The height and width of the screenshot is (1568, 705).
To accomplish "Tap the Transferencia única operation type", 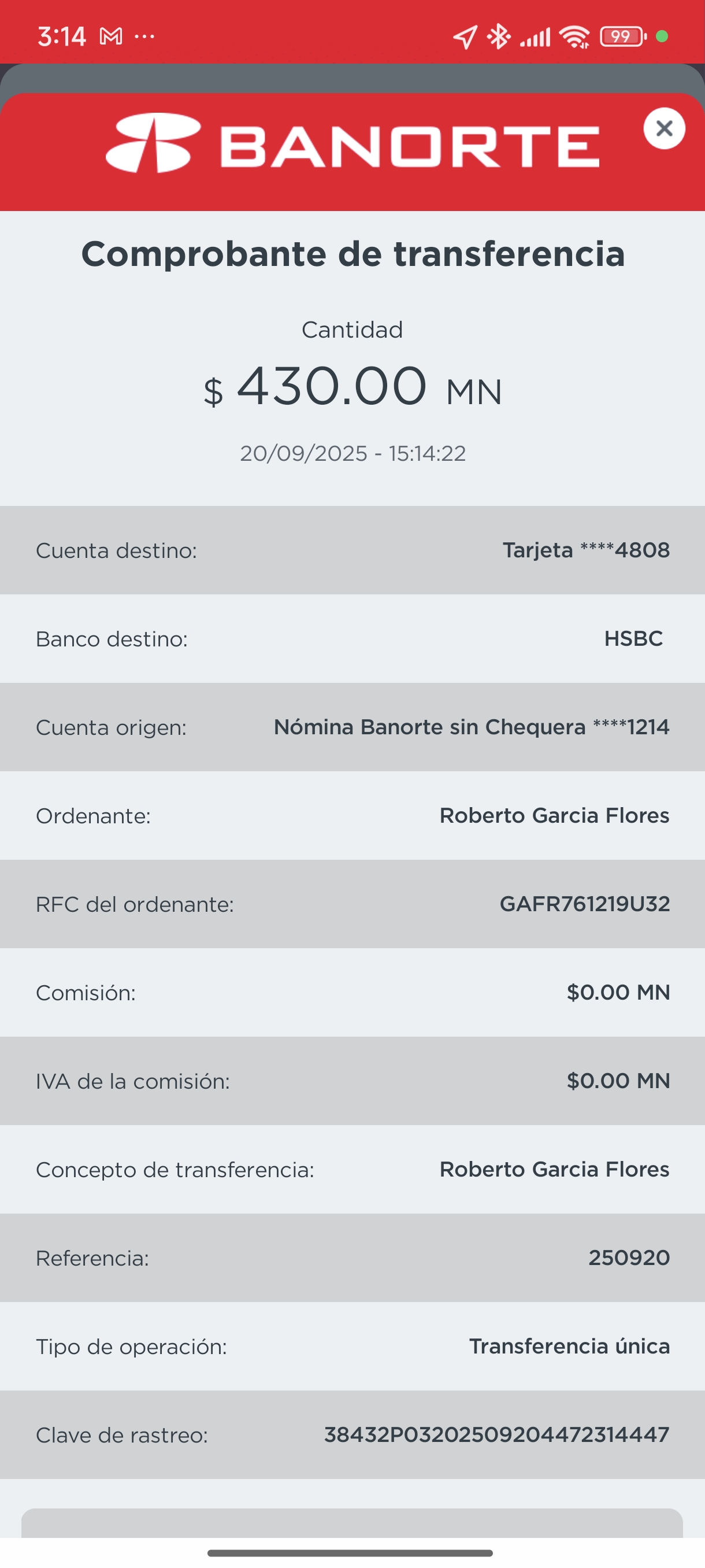I will click(x=569, y=1346).
